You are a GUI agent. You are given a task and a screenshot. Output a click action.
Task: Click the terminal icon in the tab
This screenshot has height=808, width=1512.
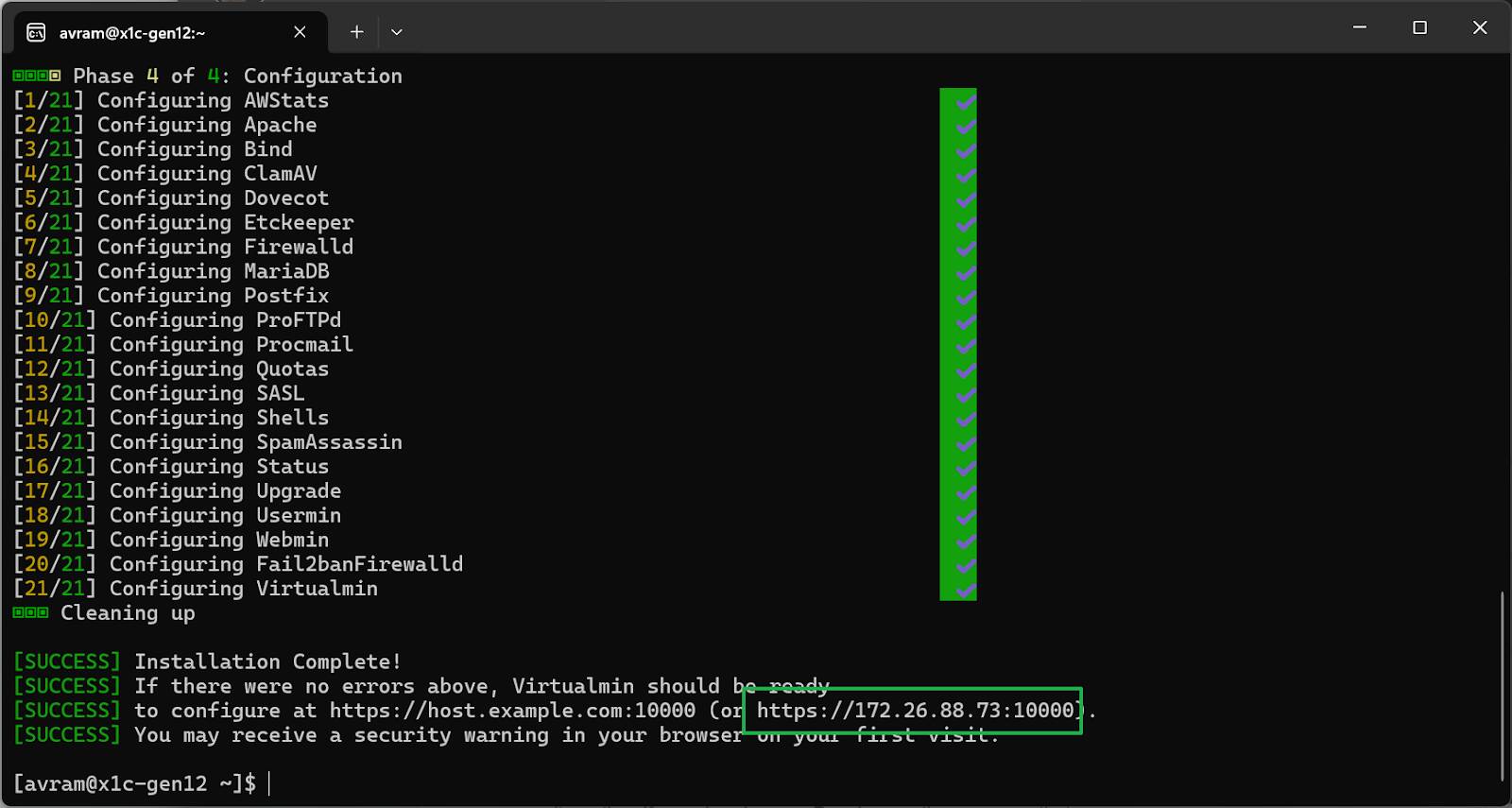coord(36,33)
